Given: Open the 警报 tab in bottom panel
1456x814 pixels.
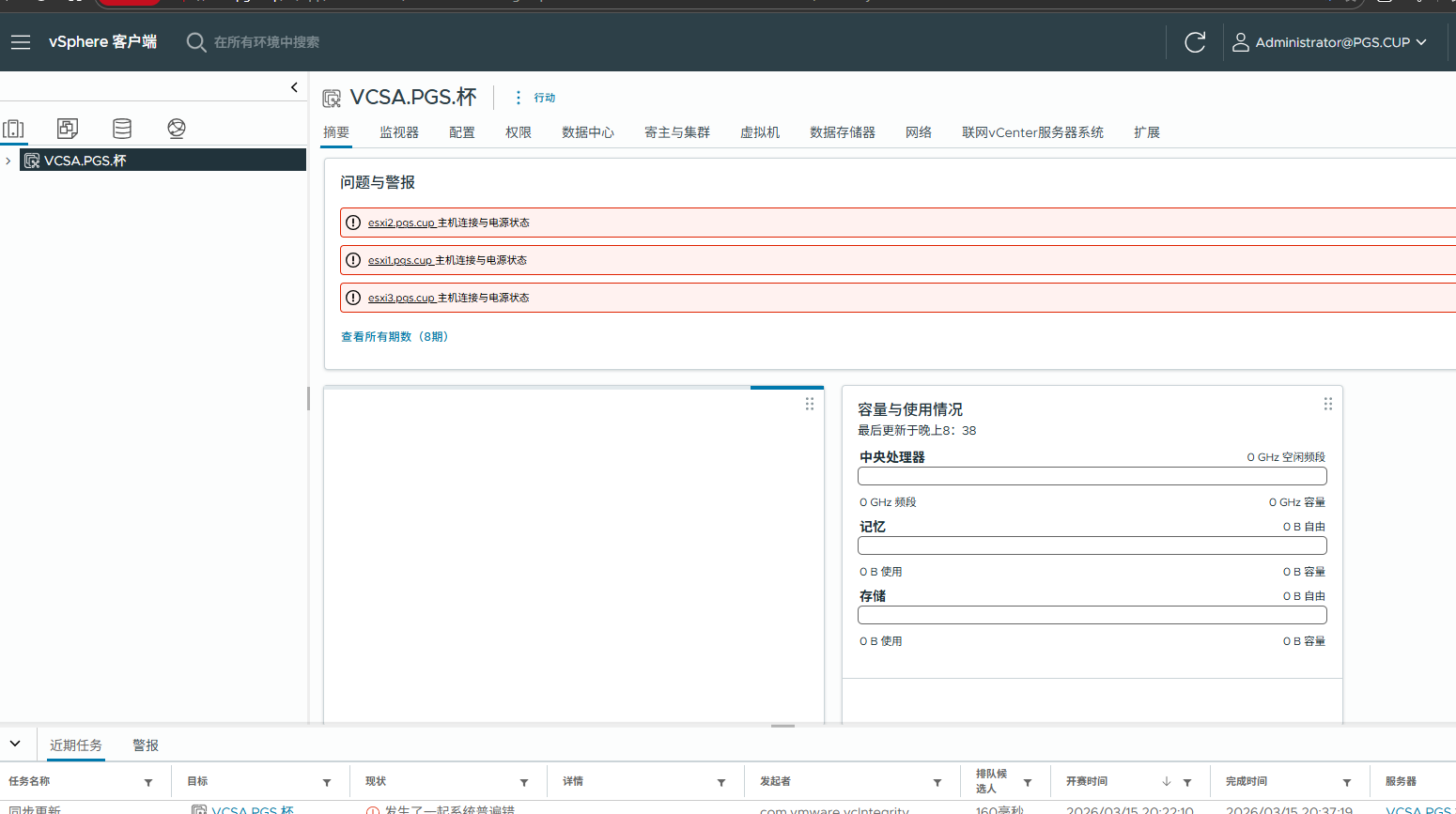Looking at the screenshot, I should [x=146, y=745].
